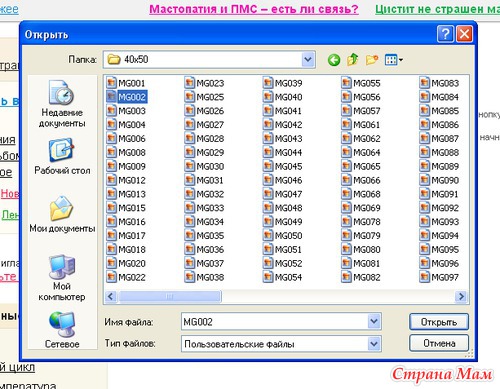
Task: Open Недавние документы location
Action: tap(62, 104)
